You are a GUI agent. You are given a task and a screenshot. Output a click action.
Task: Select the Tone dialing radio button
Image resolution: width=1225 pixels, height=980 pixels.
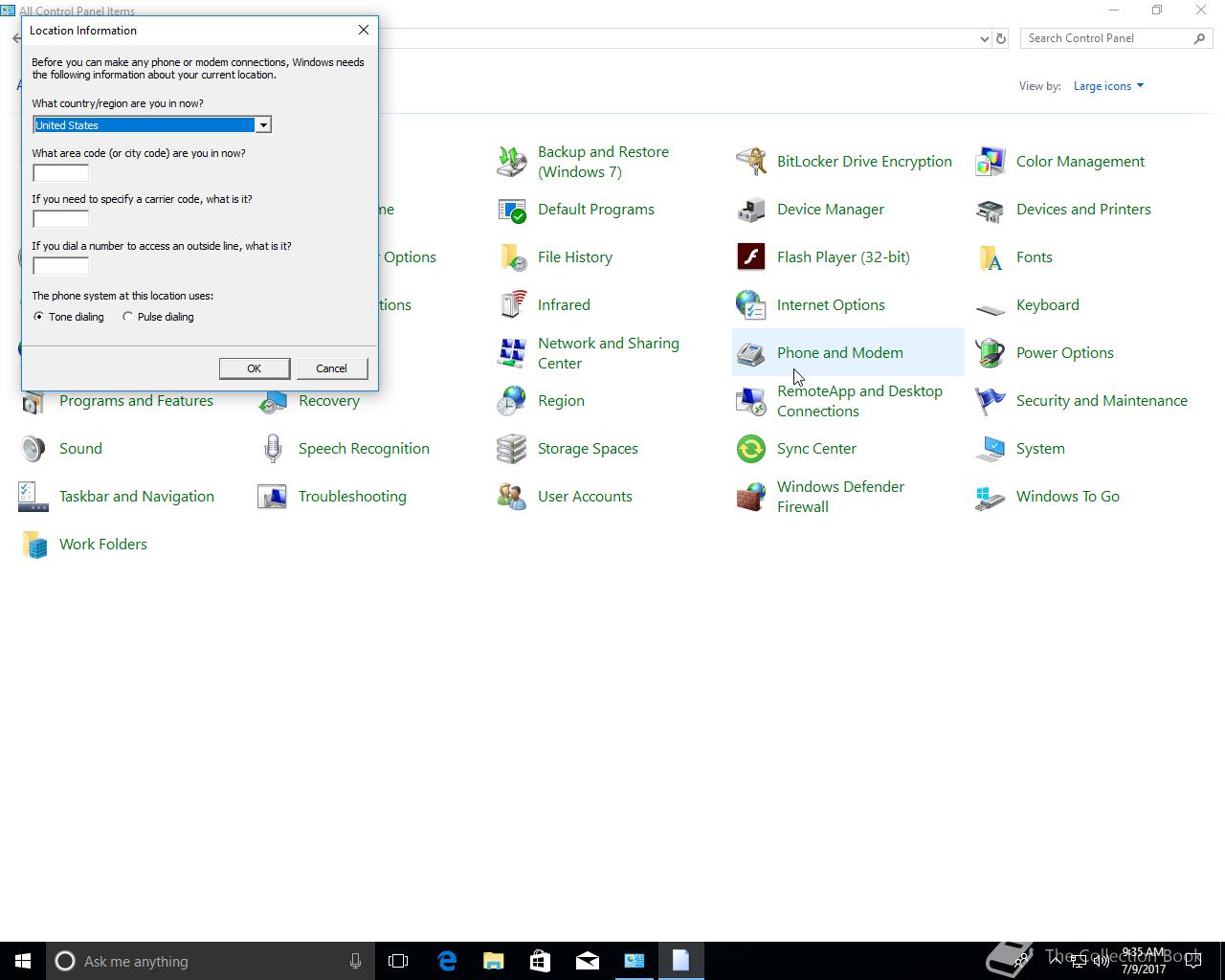pos(38,317)
